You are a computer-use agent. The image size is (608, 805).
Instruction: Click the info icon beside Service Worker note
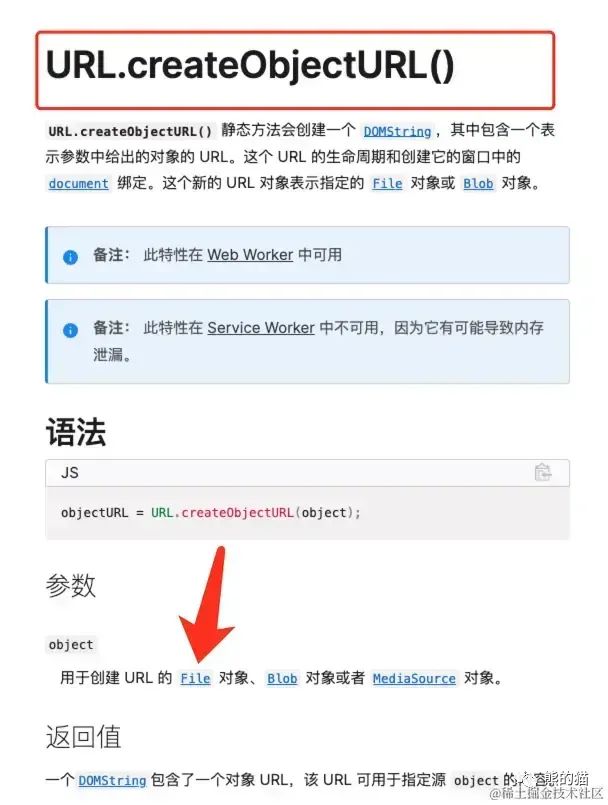coord(70,330)
